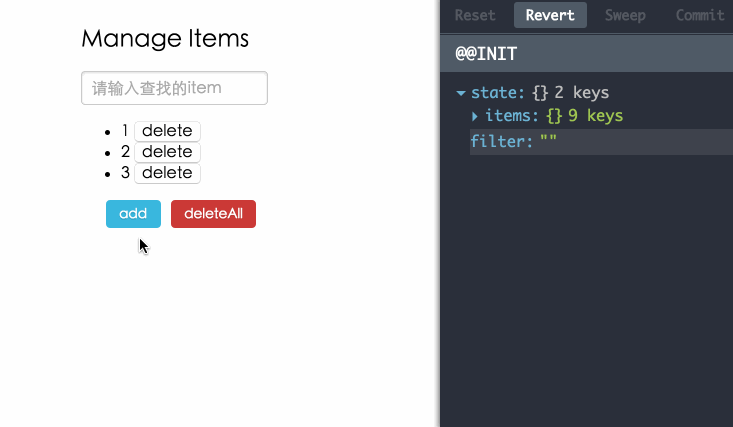
Task: Click the Manage Items heading
Action: (x=165, y=39)
